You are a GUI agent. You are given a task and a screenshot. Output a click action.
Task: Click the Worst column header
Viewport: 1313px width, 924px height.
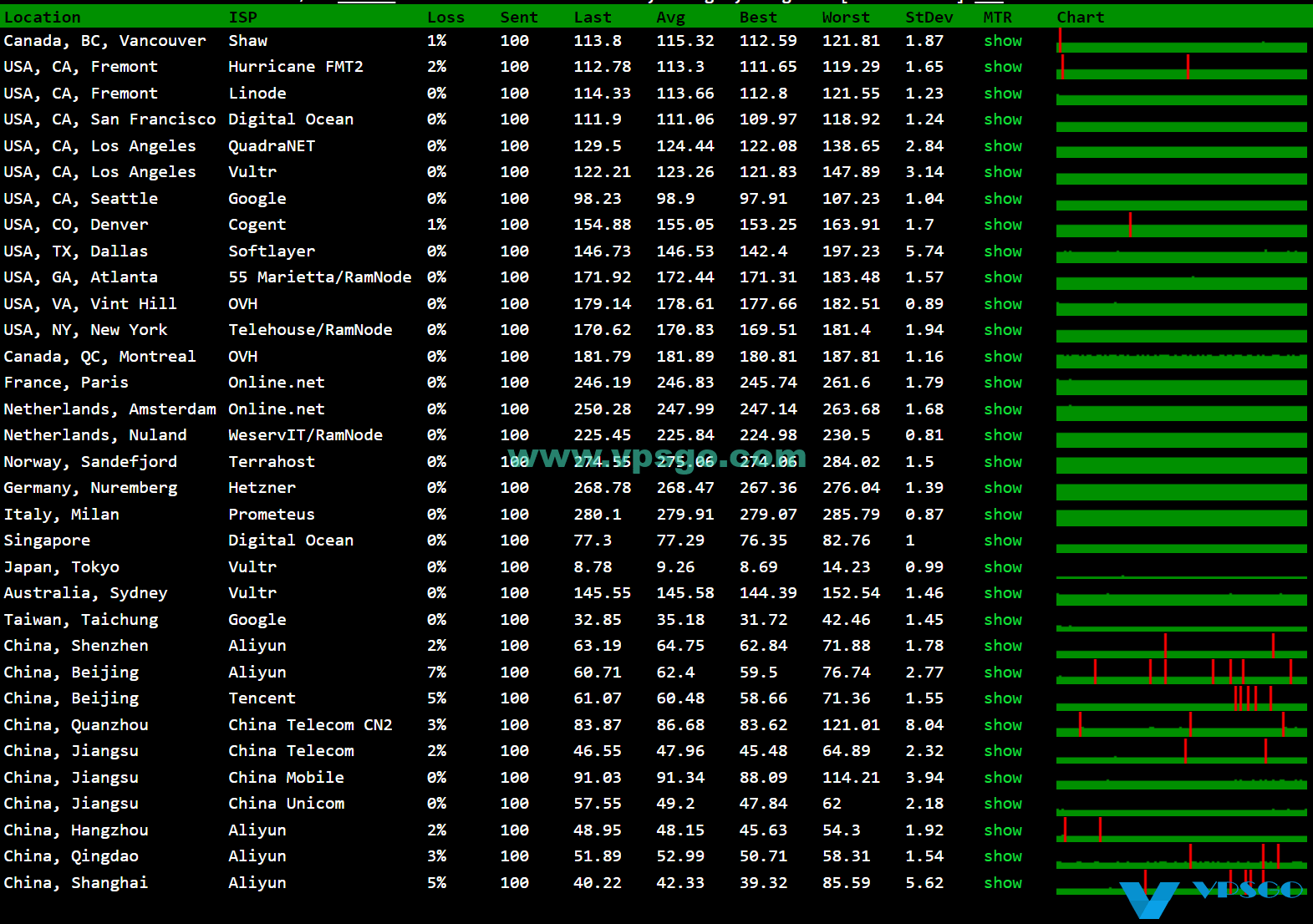(846, 18)
